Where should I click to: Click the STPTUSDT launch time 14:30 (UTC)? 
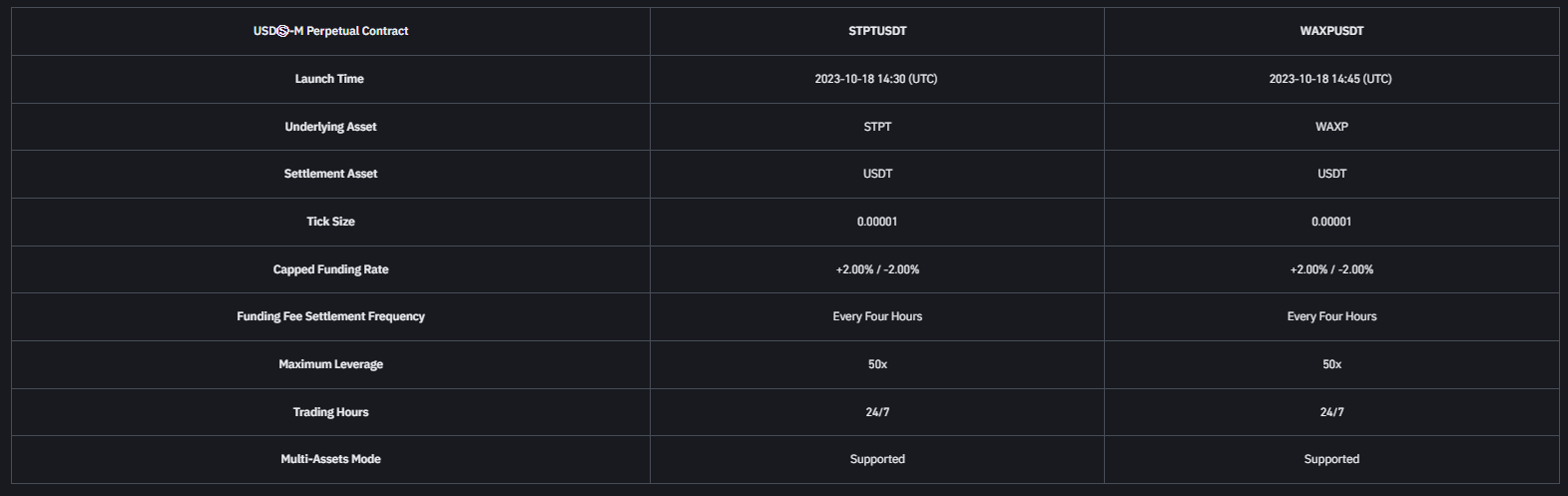(x=876, y=79)
